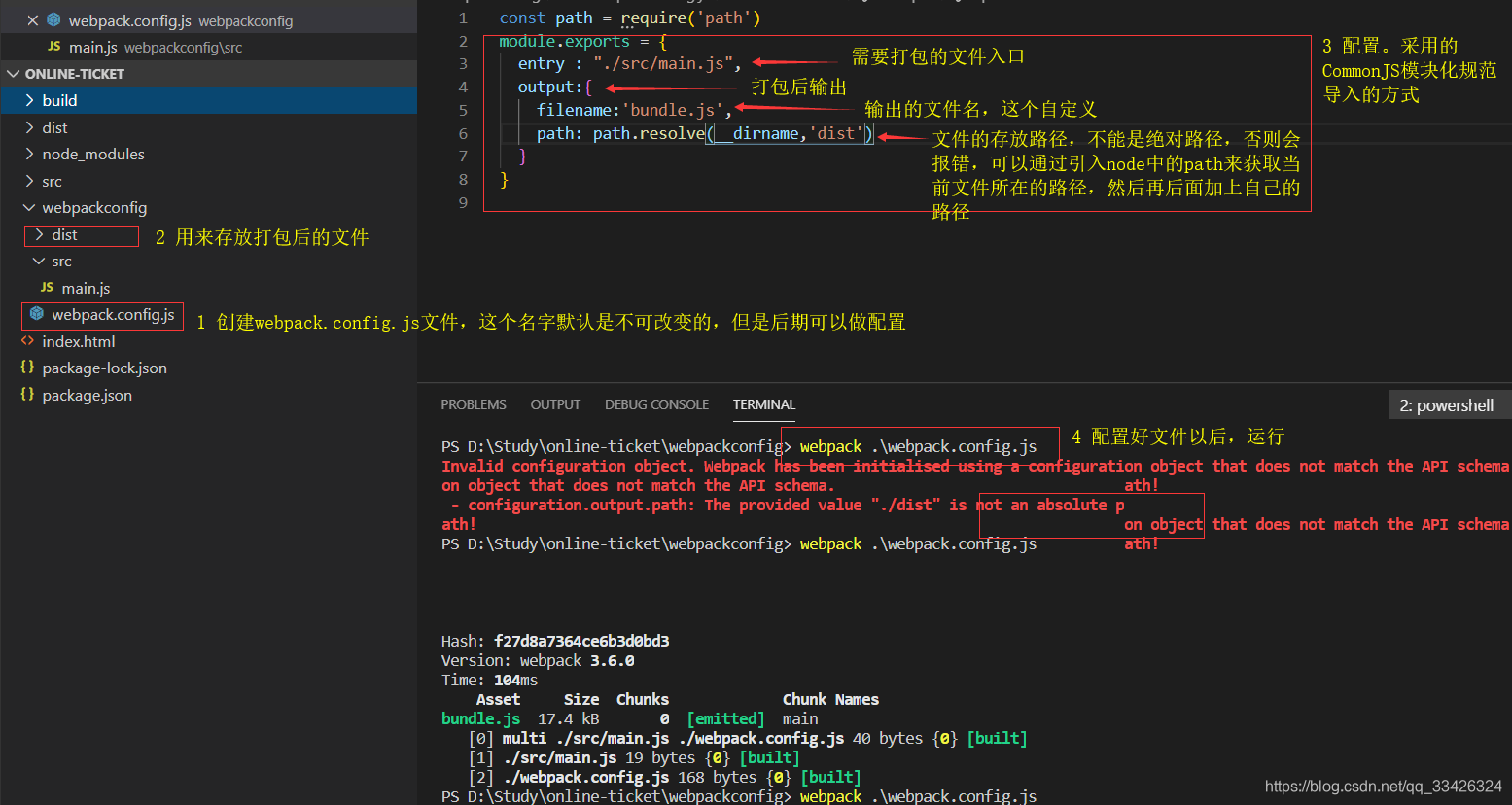Expand the node_modules folder

(x=29, y=154)
